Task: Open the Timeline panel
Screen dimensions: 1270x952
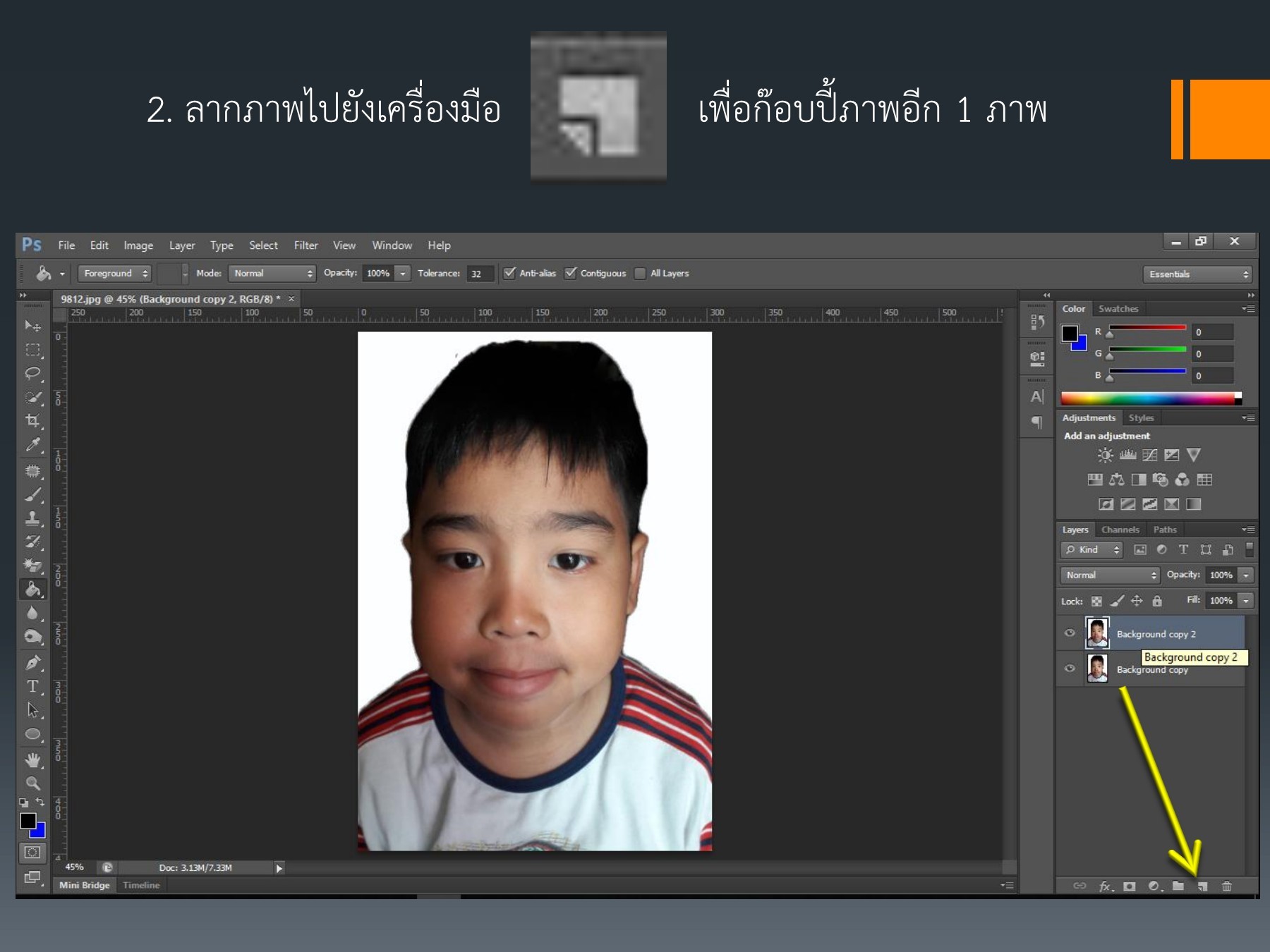Action: pos(141,885)
